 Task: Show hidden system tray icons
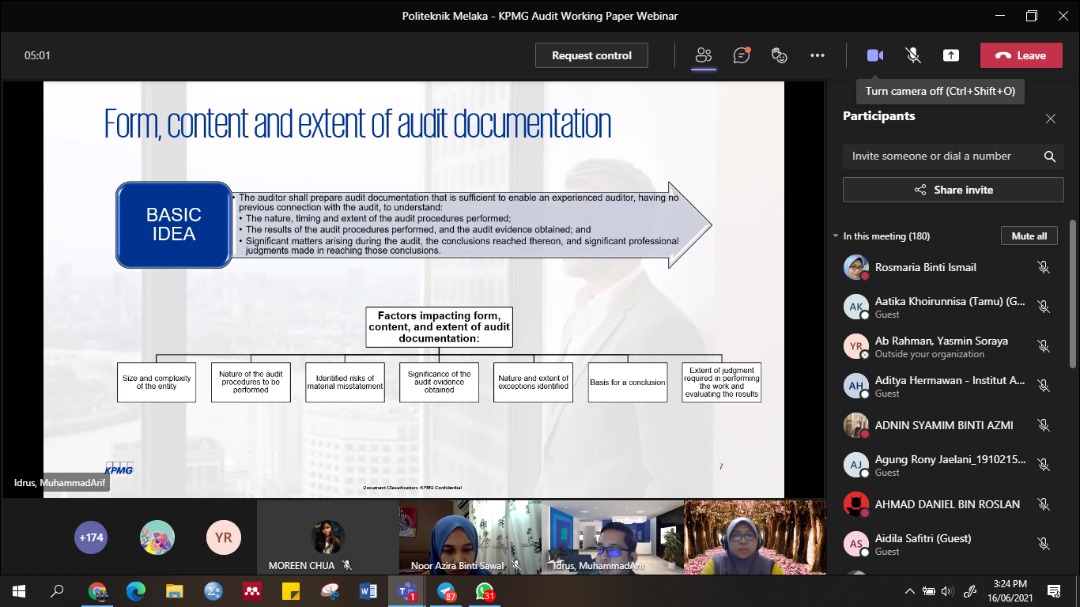pyautogui.click(x=910, y=591)
